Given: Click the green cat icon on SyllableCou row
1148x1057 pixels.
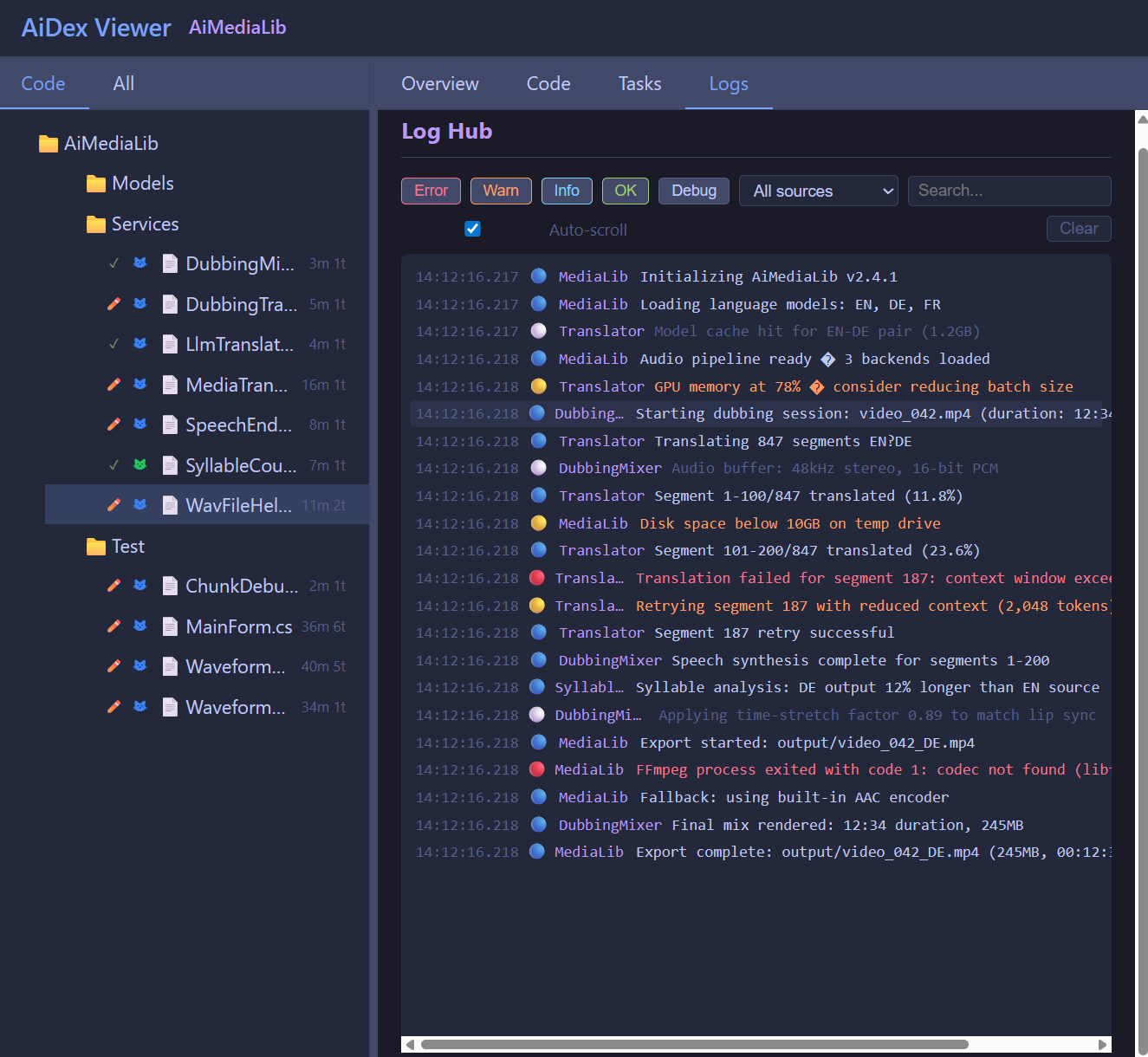Looking at the screenshot, I should click(x=139, y=464).
